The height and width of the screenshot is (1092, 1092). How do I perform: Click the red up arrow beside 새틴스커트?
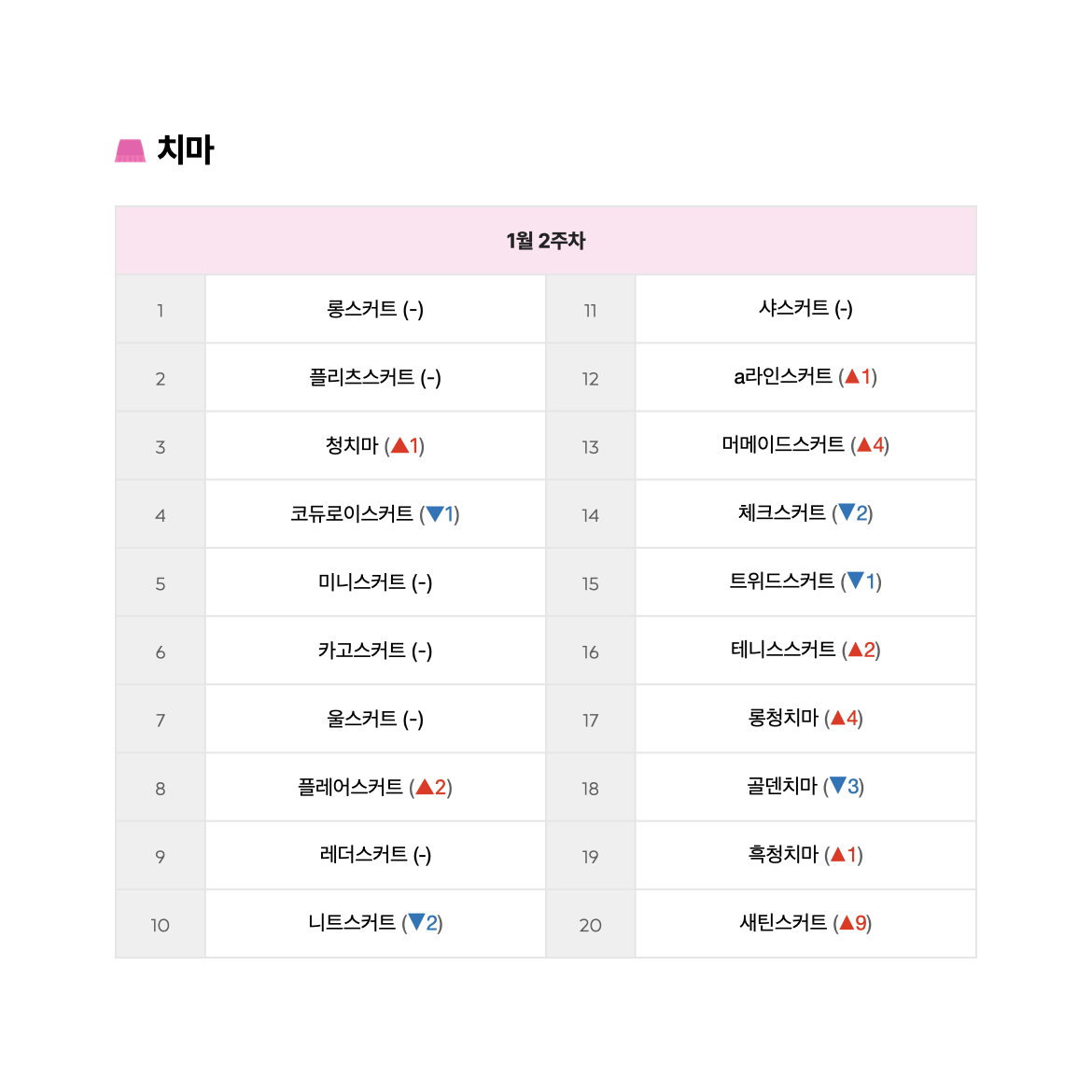(847, 923)
